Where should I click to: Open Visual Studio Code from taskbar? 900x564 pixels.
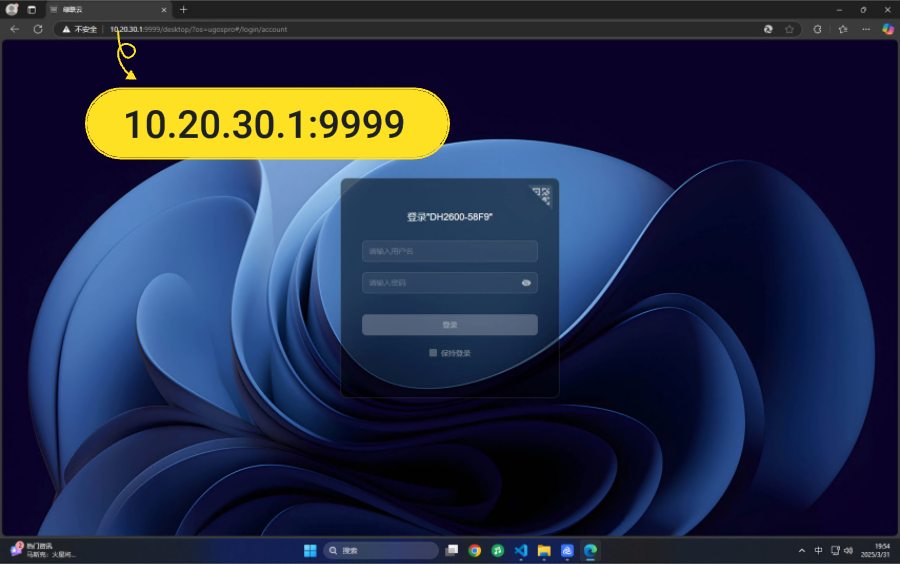point(521,551)
